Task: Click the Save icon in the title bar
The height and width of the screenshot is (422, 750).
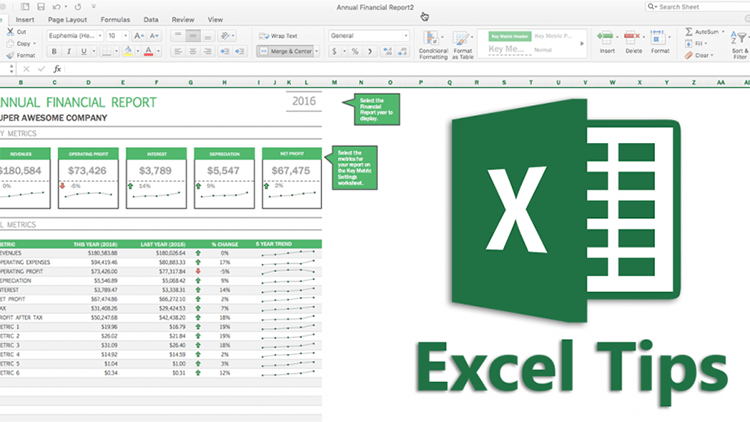Action: 41,7
